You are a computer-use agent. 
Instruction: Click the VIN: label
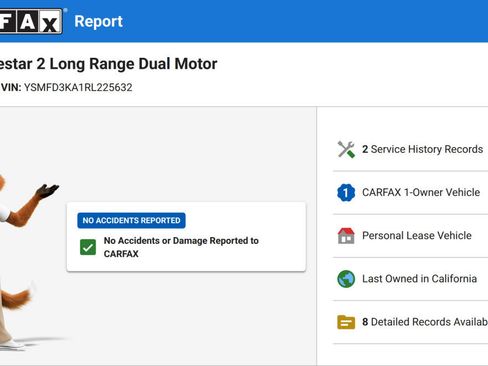pos(11,88)
